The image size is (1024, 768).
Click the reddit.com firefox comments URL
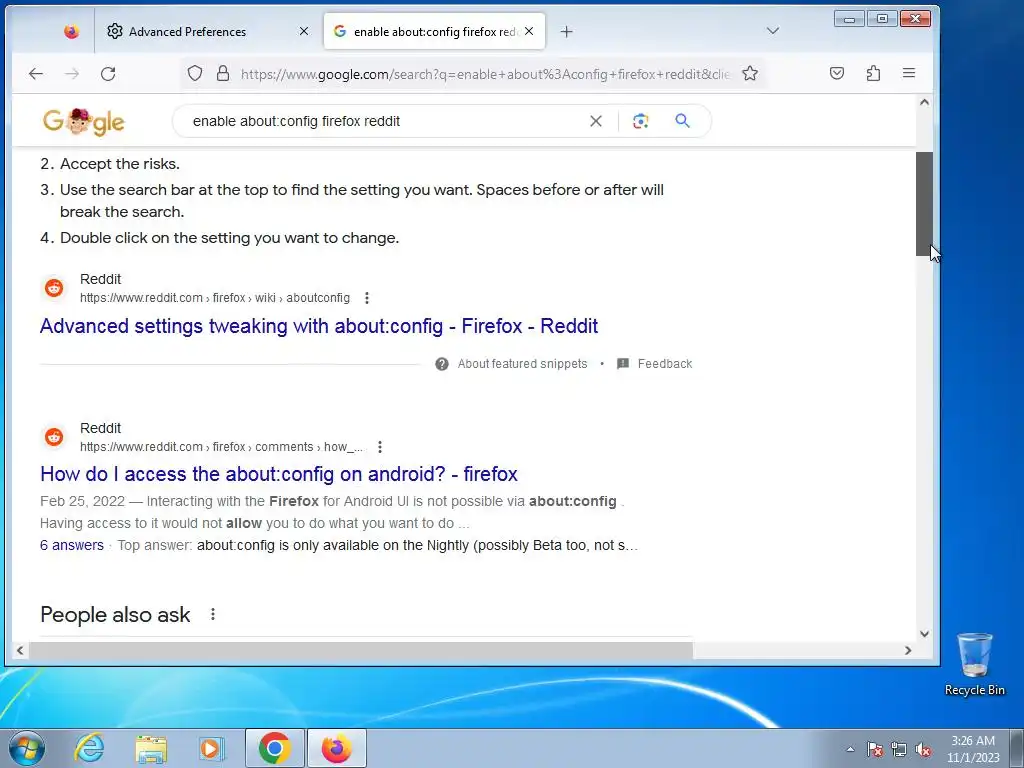click(221, 447)
